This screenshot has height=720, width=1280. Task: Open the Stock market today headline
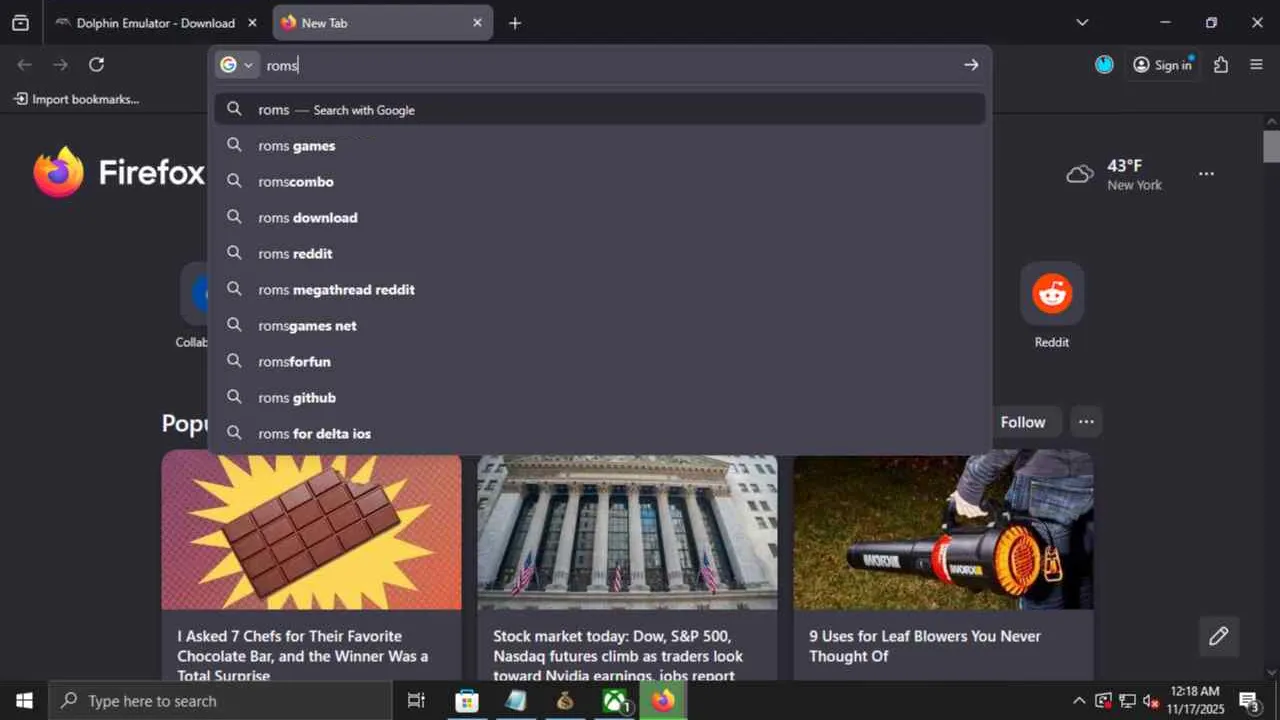(x=619, y=655)
